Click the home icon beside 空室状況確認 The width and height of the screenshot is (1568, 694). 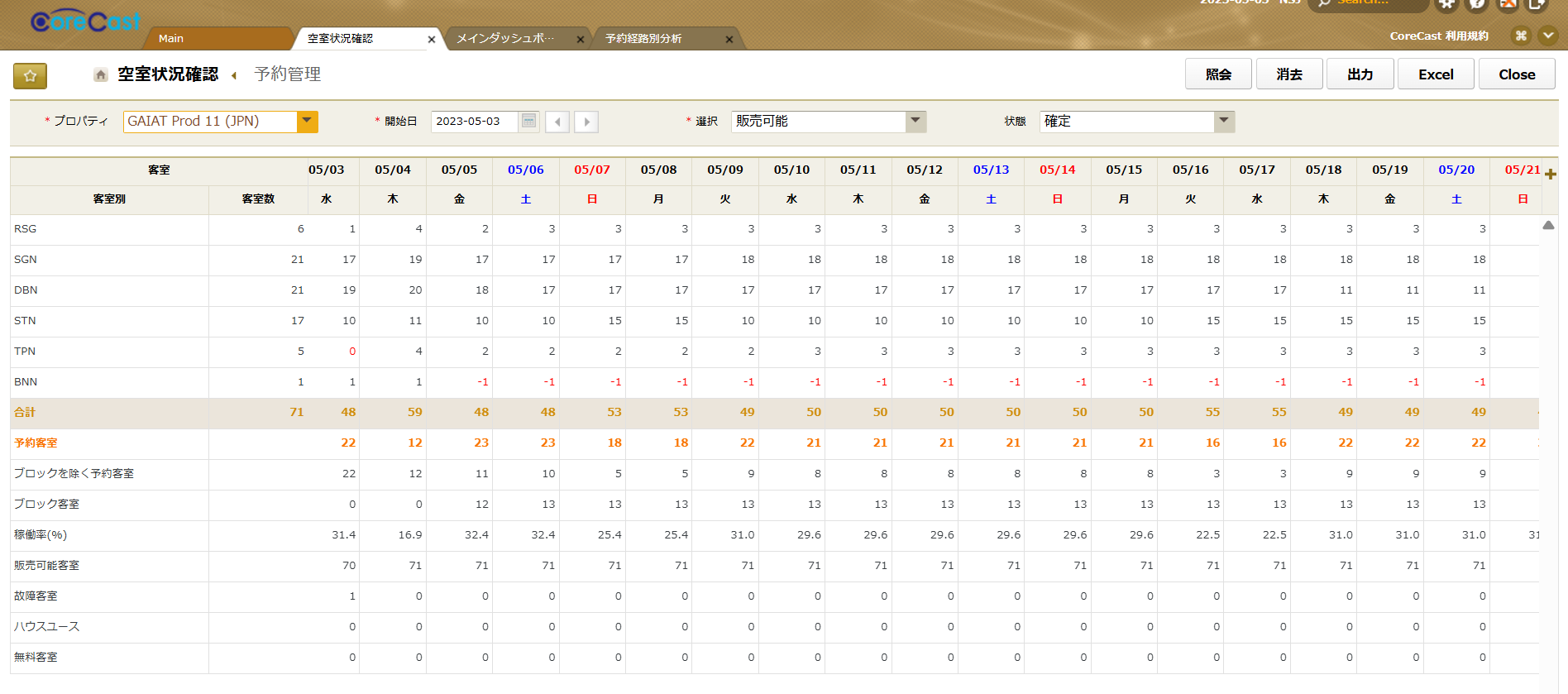pyautogui.click(x=100, y=75)
